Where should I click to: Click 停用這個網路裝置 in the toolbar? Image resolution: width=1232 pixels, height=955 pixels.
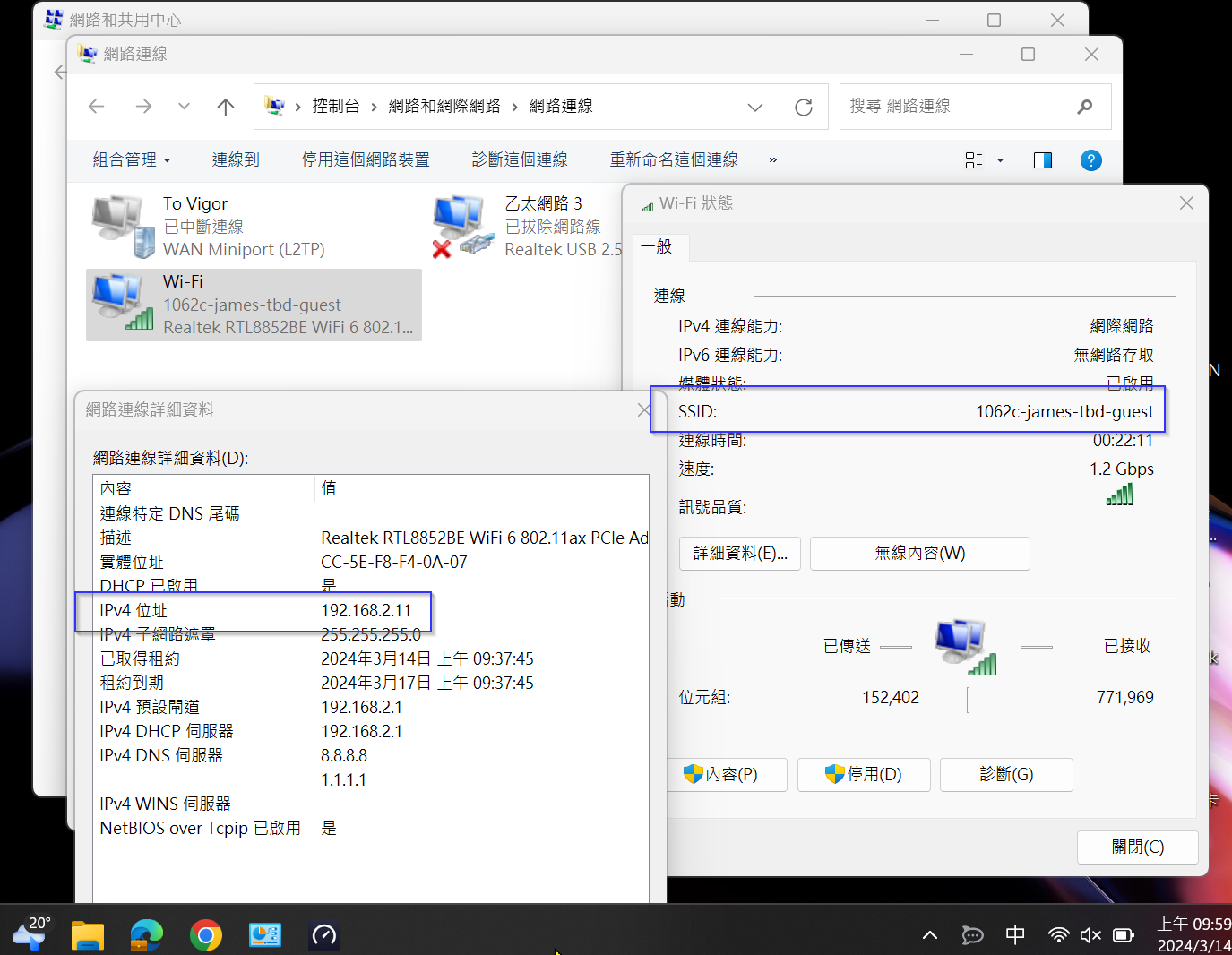click(366, 160)
